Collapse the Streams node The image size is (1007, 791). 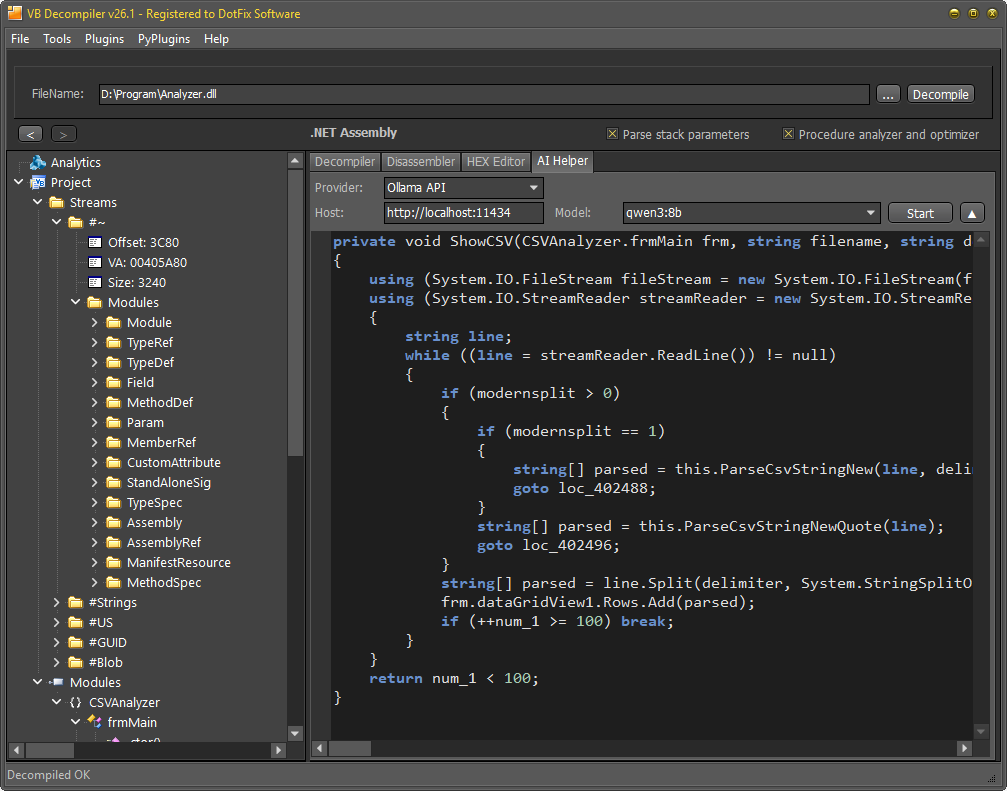37,202
